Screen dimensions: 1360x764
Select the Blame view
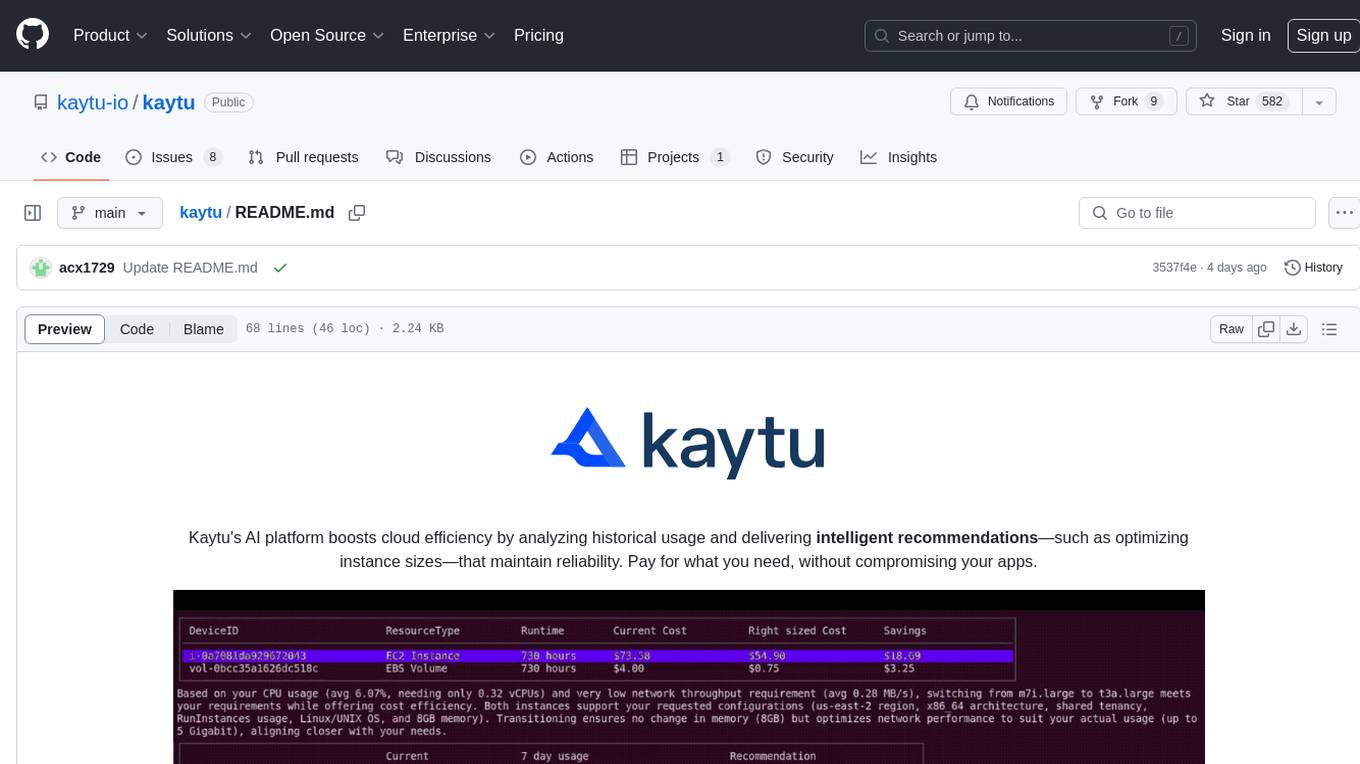tap(203, 329)
